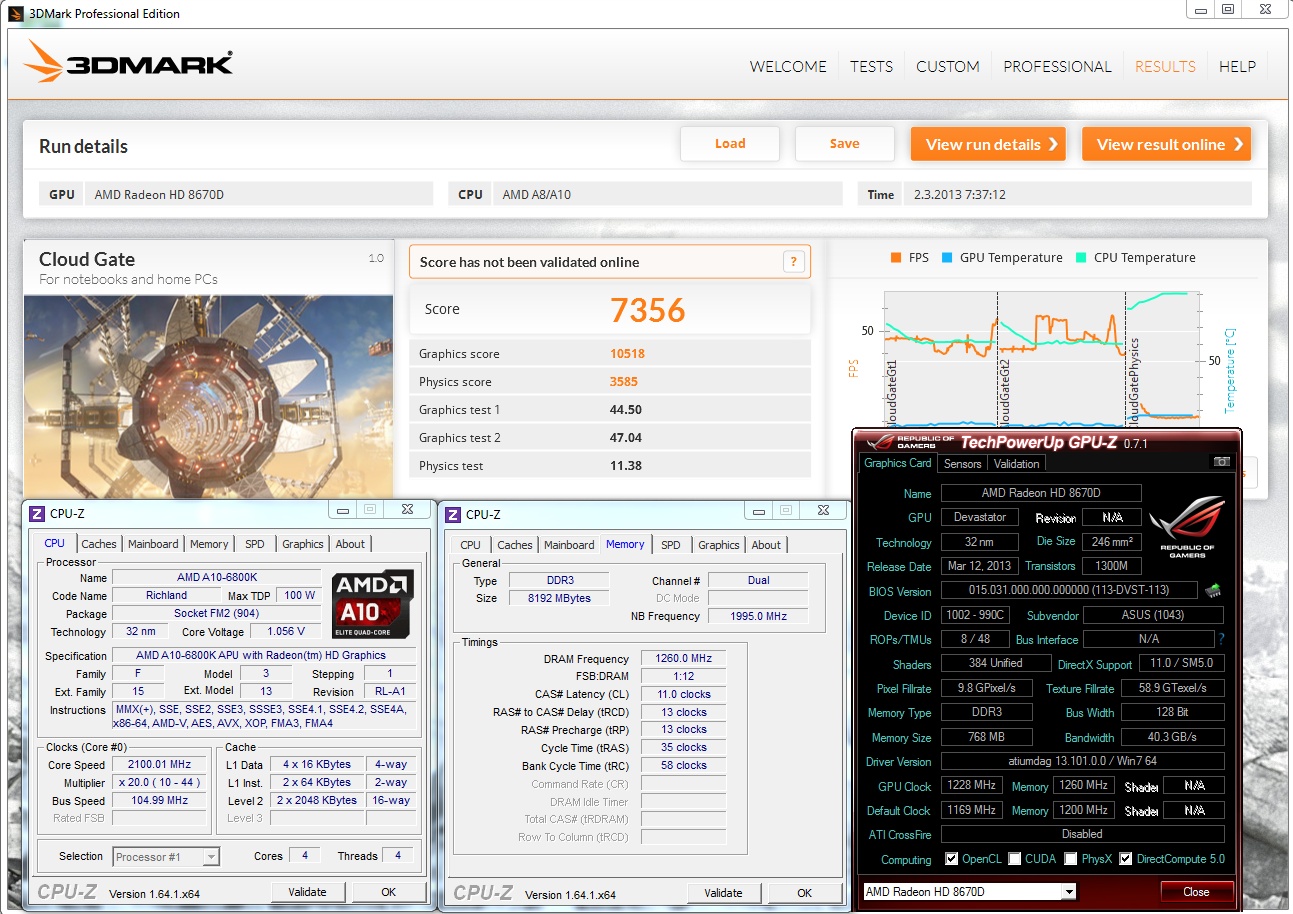
Task: Select the Graphics Card tab in GPU-Z
Action: point(898,463)
